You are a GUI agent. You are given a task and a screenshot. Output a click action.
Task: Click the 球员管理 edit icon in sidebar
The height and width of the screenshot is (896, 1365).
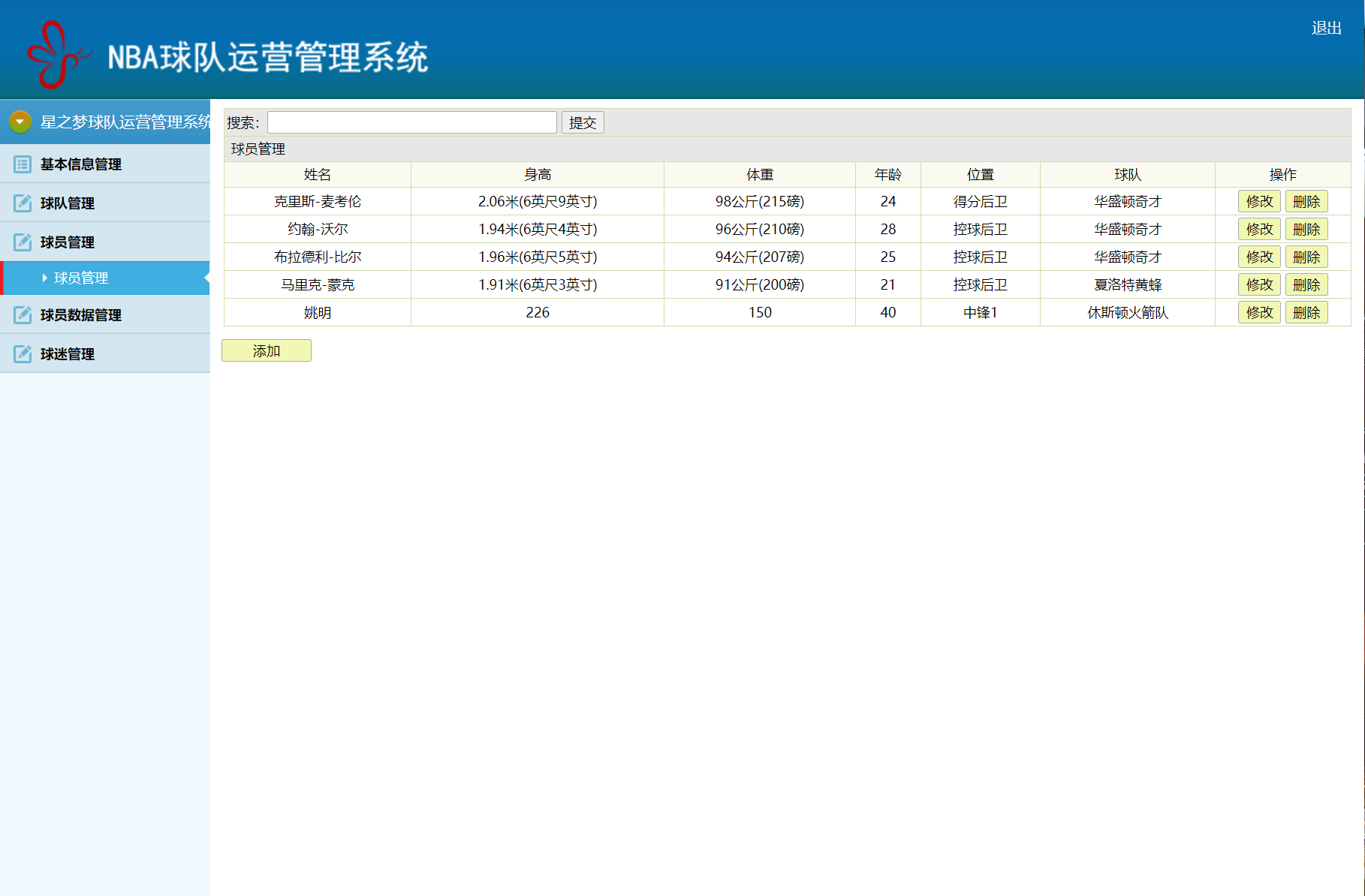[22, 242]
